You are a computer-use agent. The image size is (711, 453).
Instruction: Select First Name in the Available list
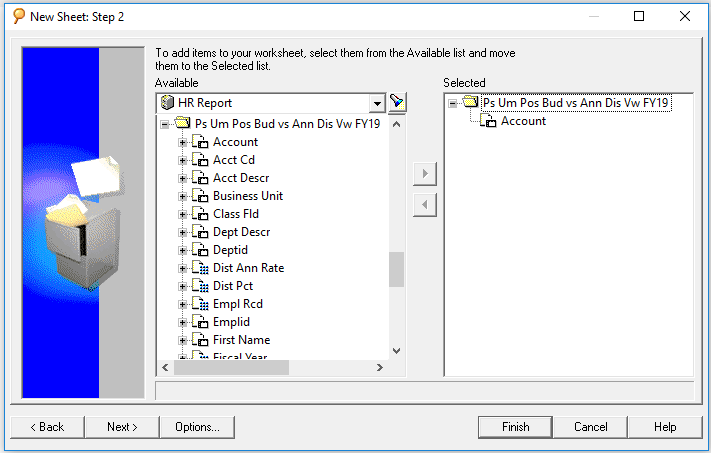coord(241,340)
